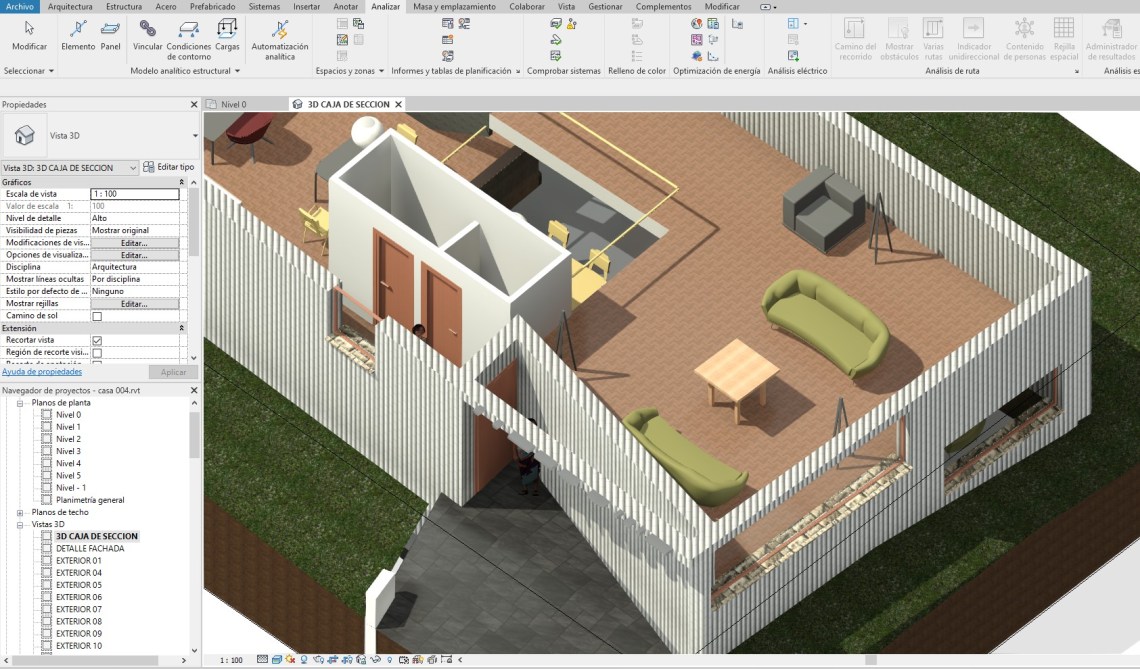Viewport: 1140px width, 669px height.
Task: Expand the Planos de techo tree node
Action: 20,512
